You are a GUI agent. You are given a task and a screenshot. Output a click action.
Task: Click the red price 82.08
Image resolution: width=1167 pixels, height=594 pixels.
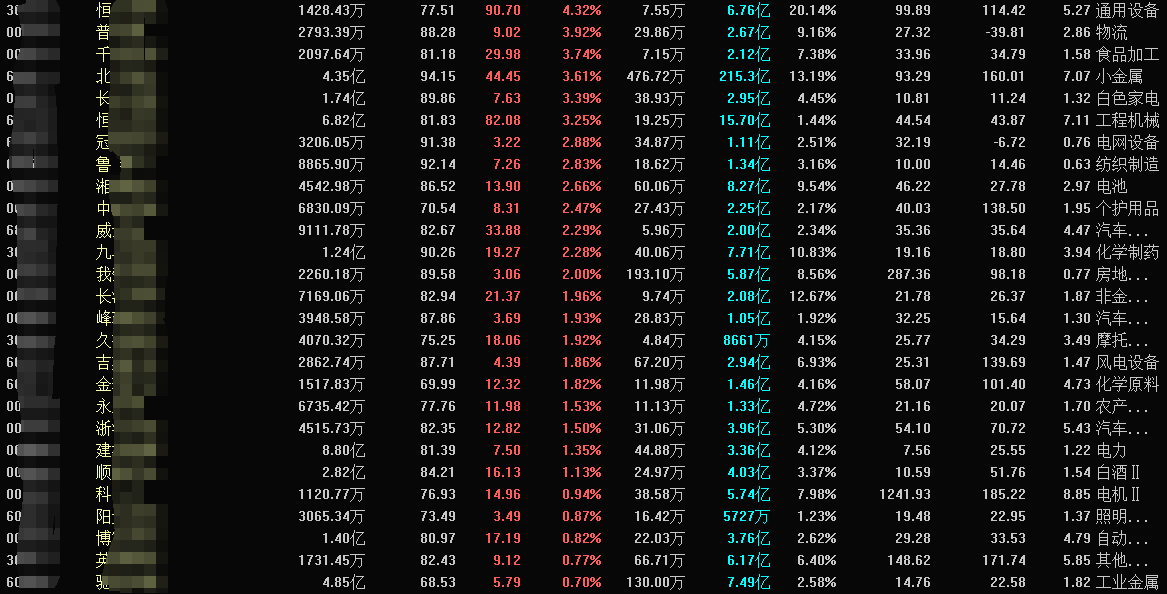502,120
